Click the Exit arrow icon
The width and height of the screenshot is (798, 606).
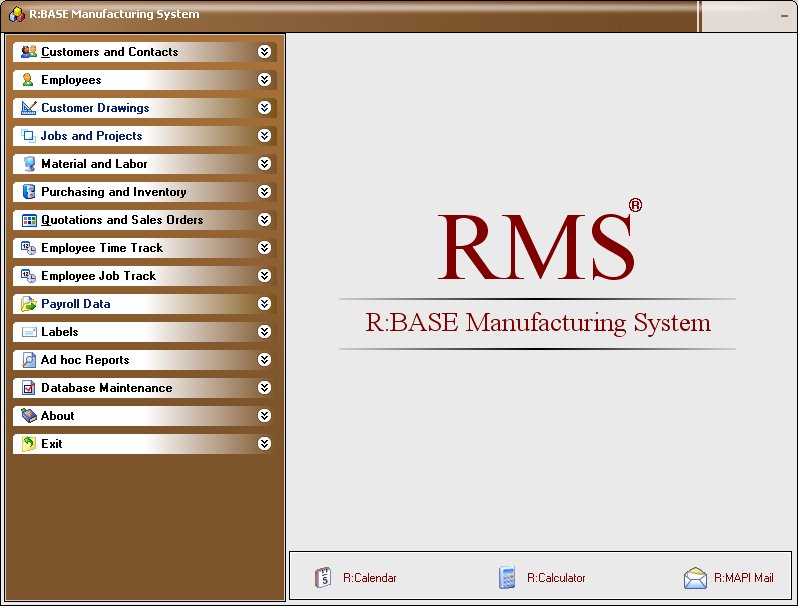tap(28, 444)
